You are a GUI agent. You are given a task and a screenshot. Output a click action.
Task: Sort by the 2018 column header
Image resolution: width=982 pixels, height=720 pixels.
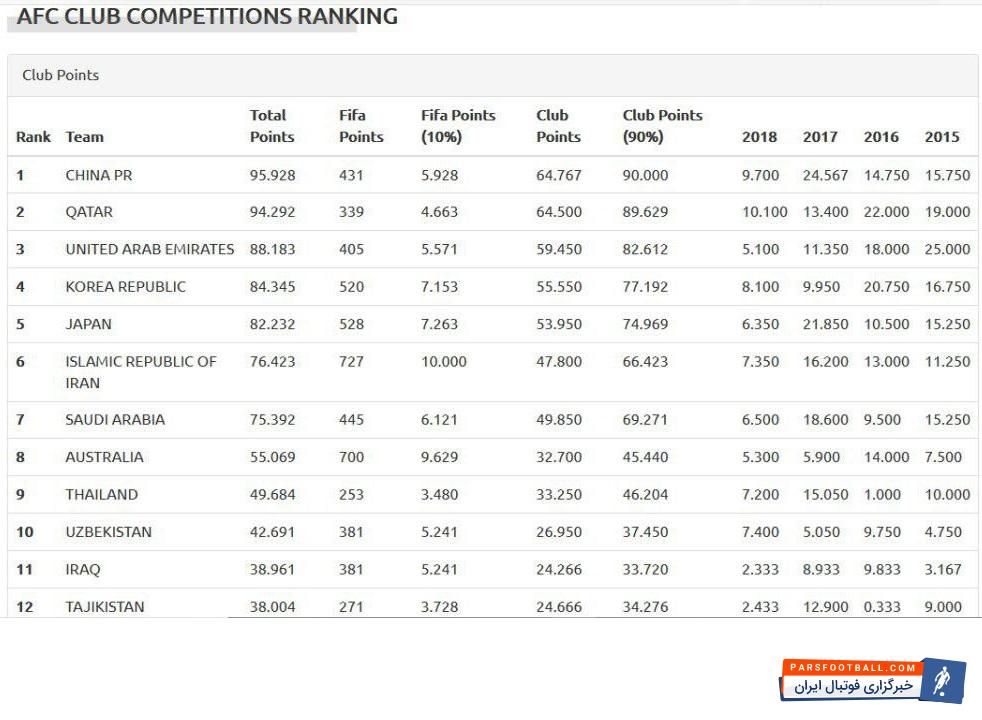pos(759,137)
